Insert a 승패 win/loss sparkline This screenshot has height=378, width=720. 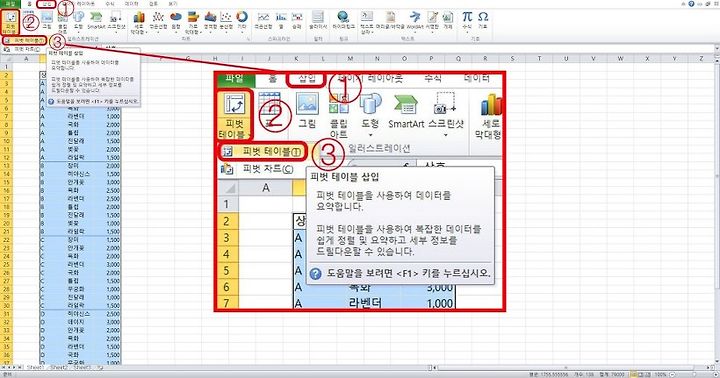click(297, 21)
